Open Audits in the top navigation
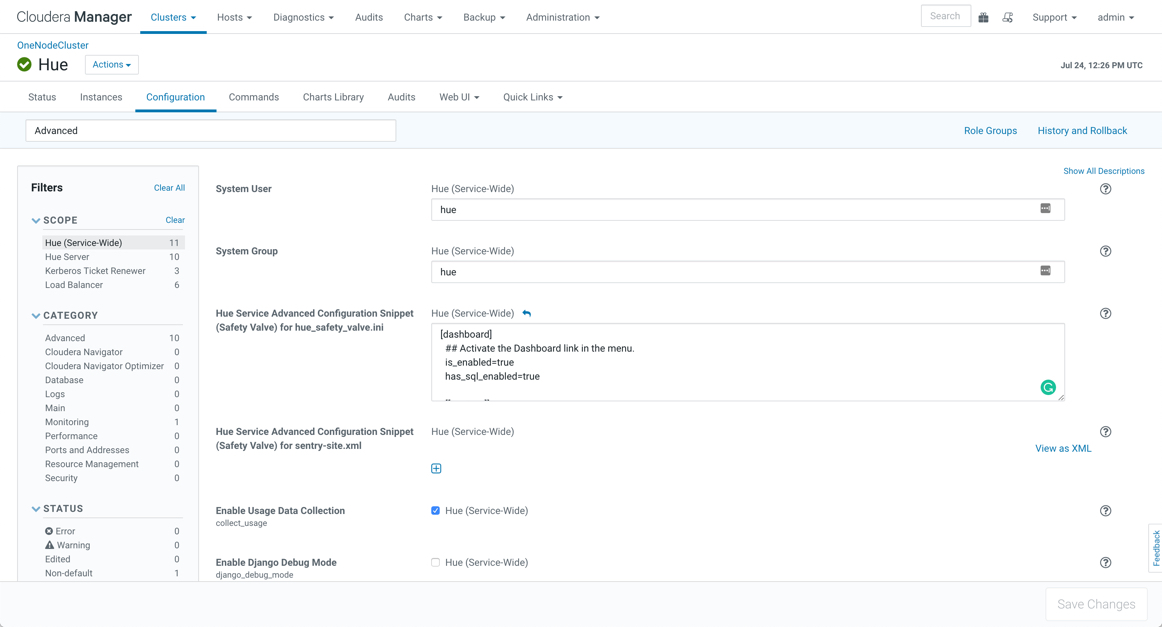 point(369,17)
